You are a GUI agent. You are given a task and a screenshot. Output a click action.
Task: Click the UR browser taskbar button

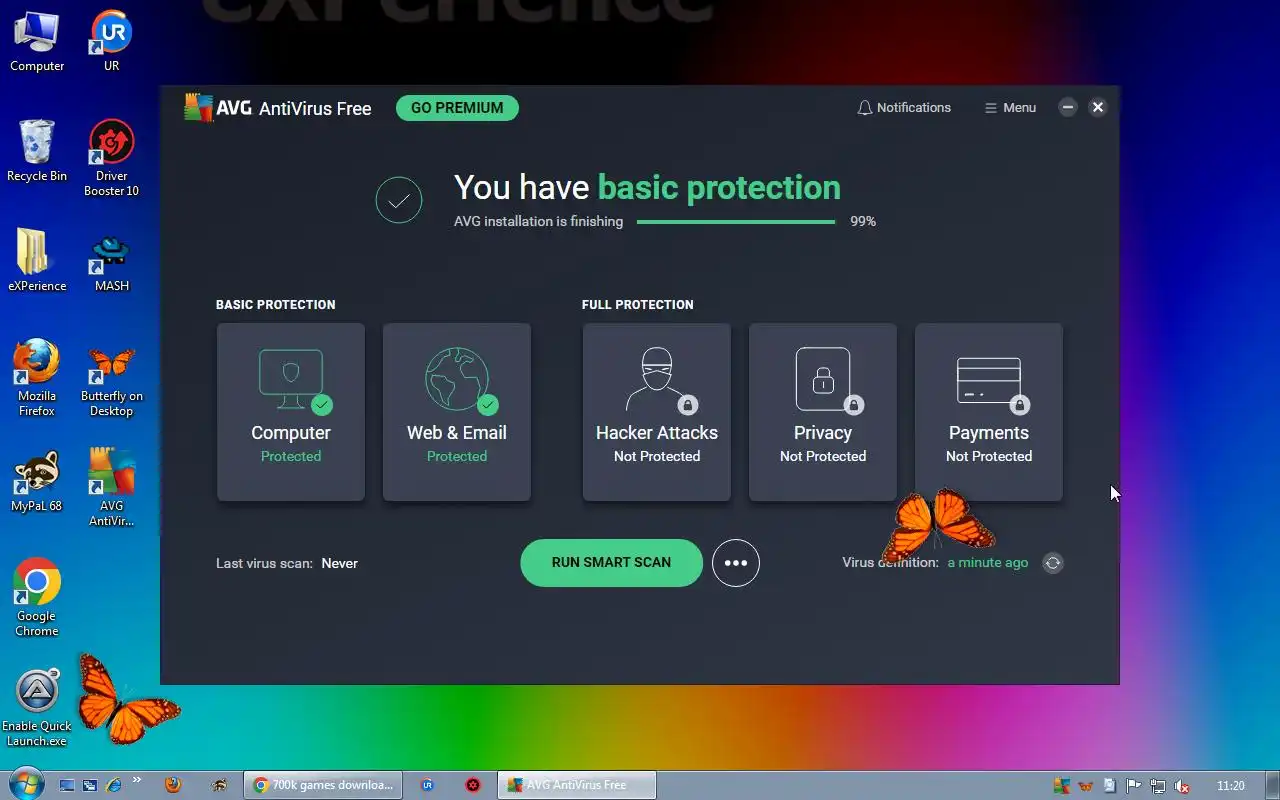pos(427,785)
